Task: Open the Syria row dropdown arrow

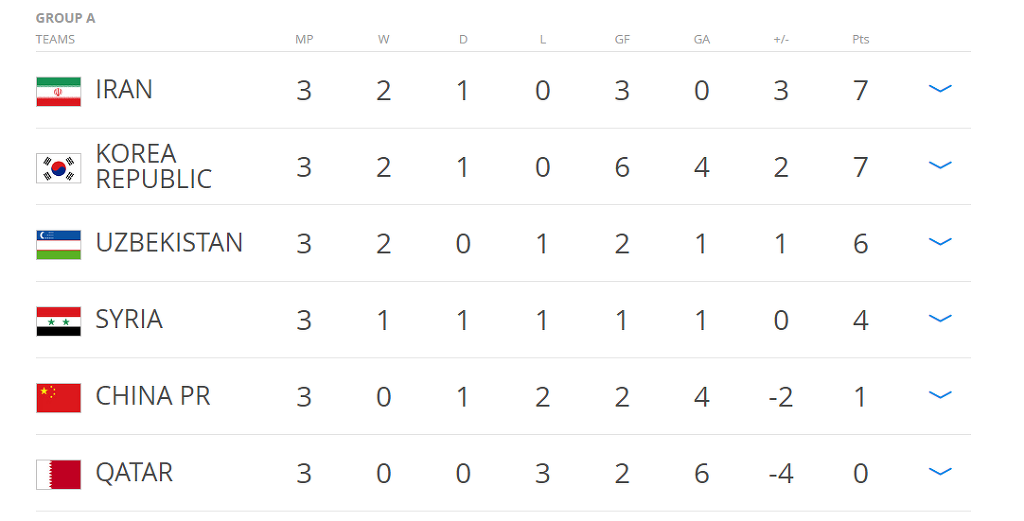Action: click(939, 319)
